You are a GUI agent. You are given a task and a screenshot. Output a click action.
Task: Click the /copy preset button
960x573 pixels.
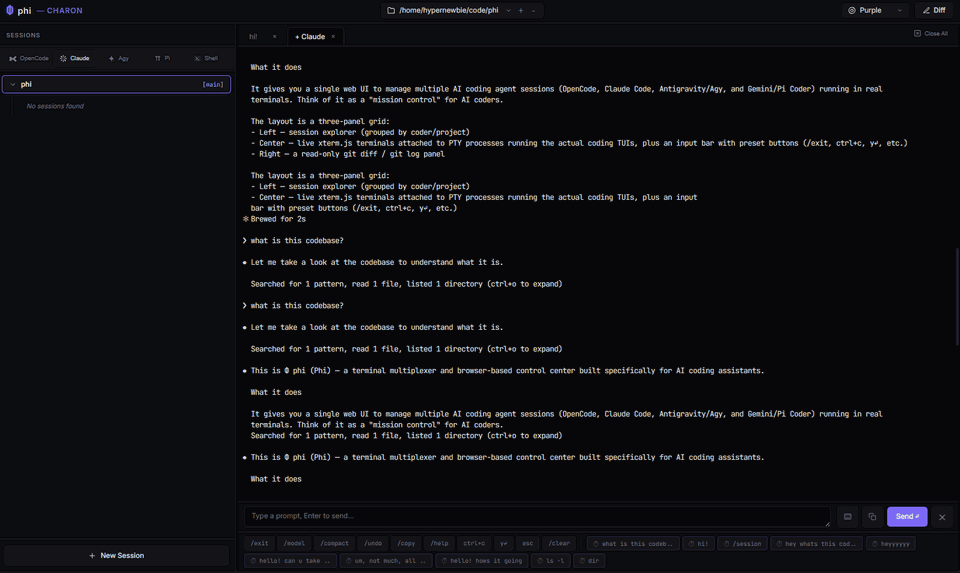[406, 543]
